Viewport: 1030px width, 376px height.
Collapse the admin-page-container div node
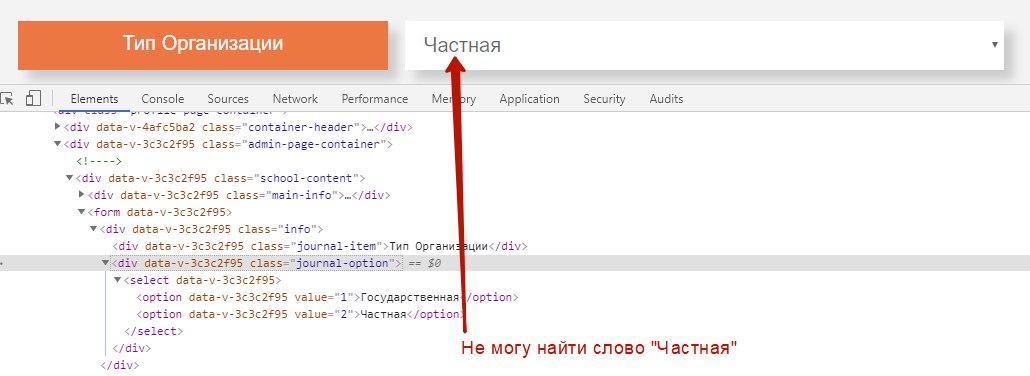tap(58, 144)
